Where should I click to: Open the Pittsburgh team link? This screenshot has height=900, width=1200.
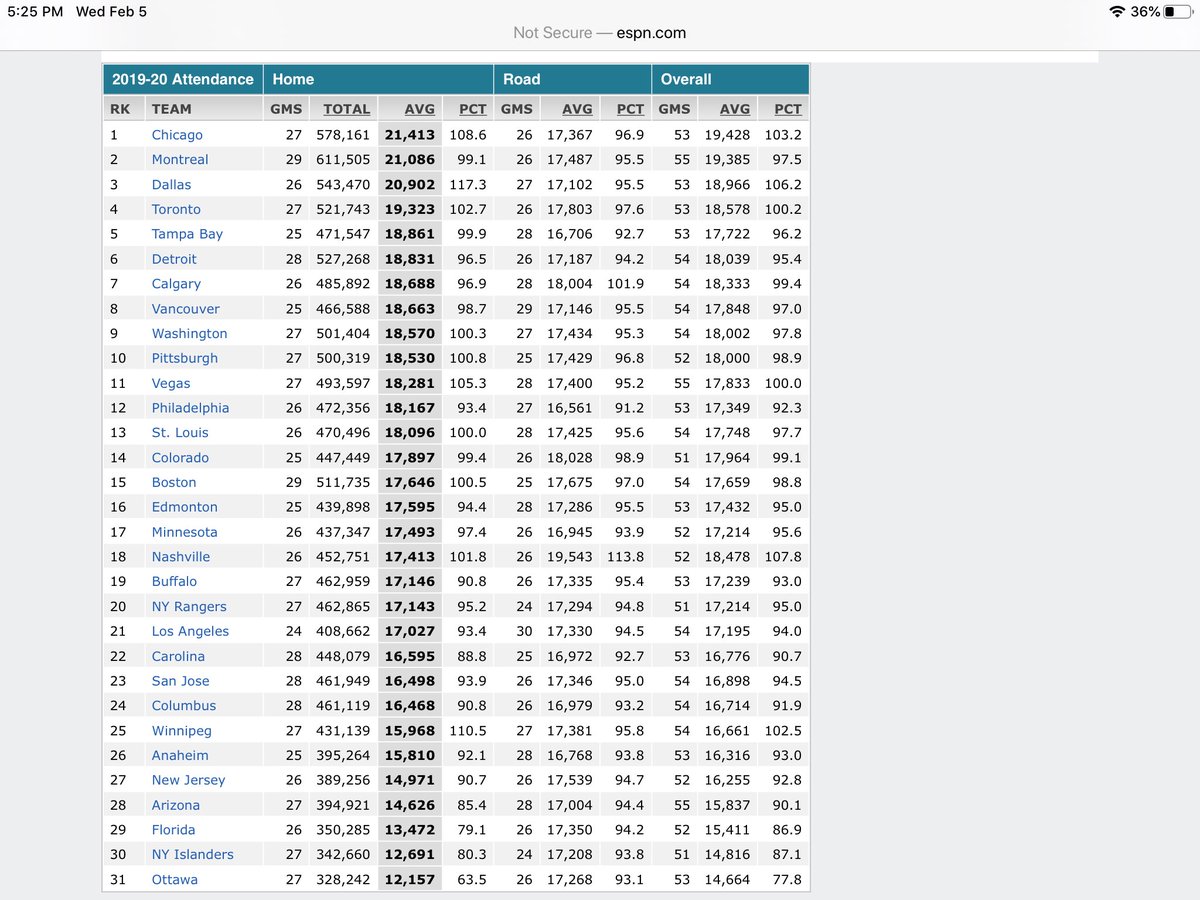click(185, 358)
